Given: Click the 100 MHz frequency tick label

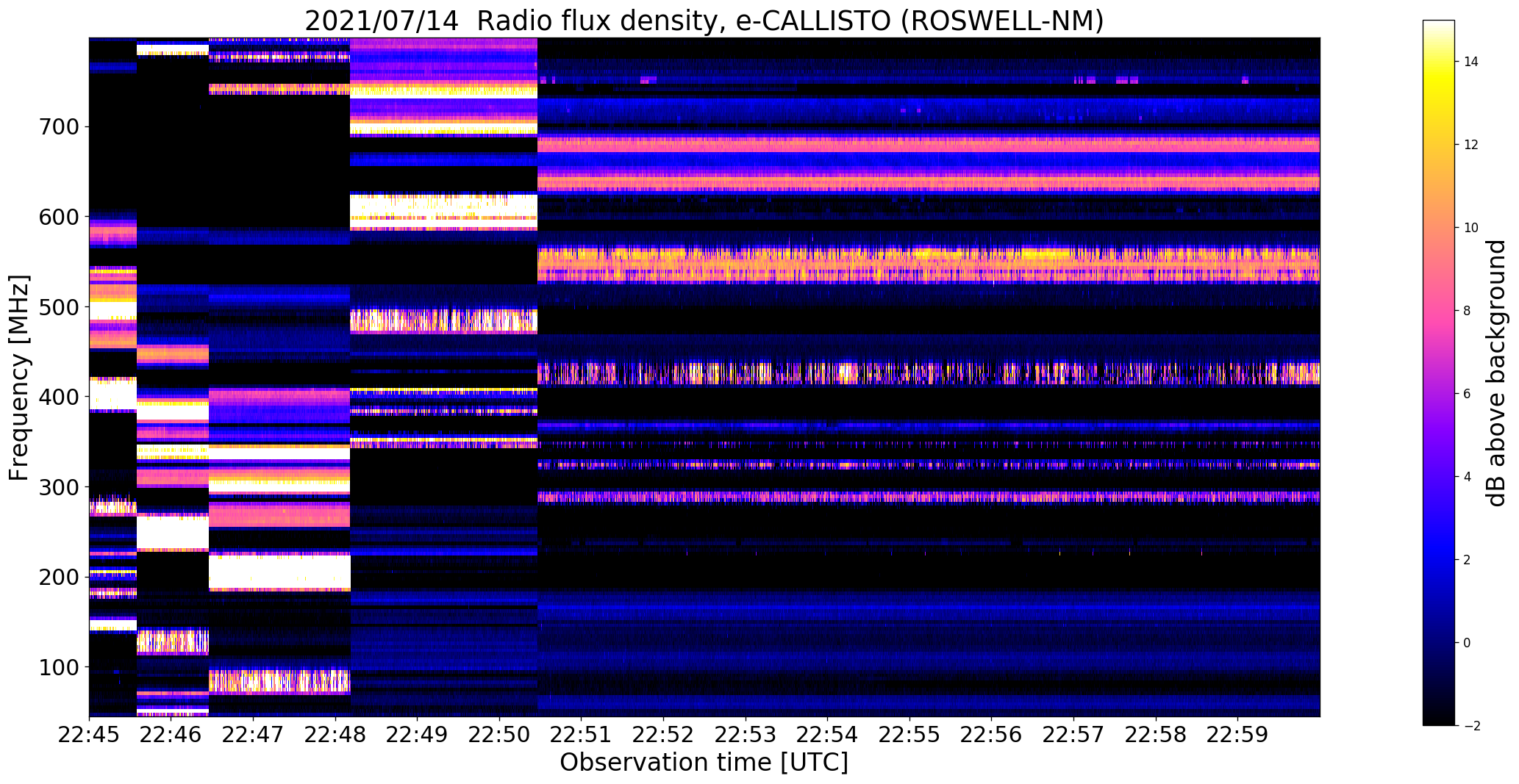Looking at the screenshot, I should (x=57, y=667).
